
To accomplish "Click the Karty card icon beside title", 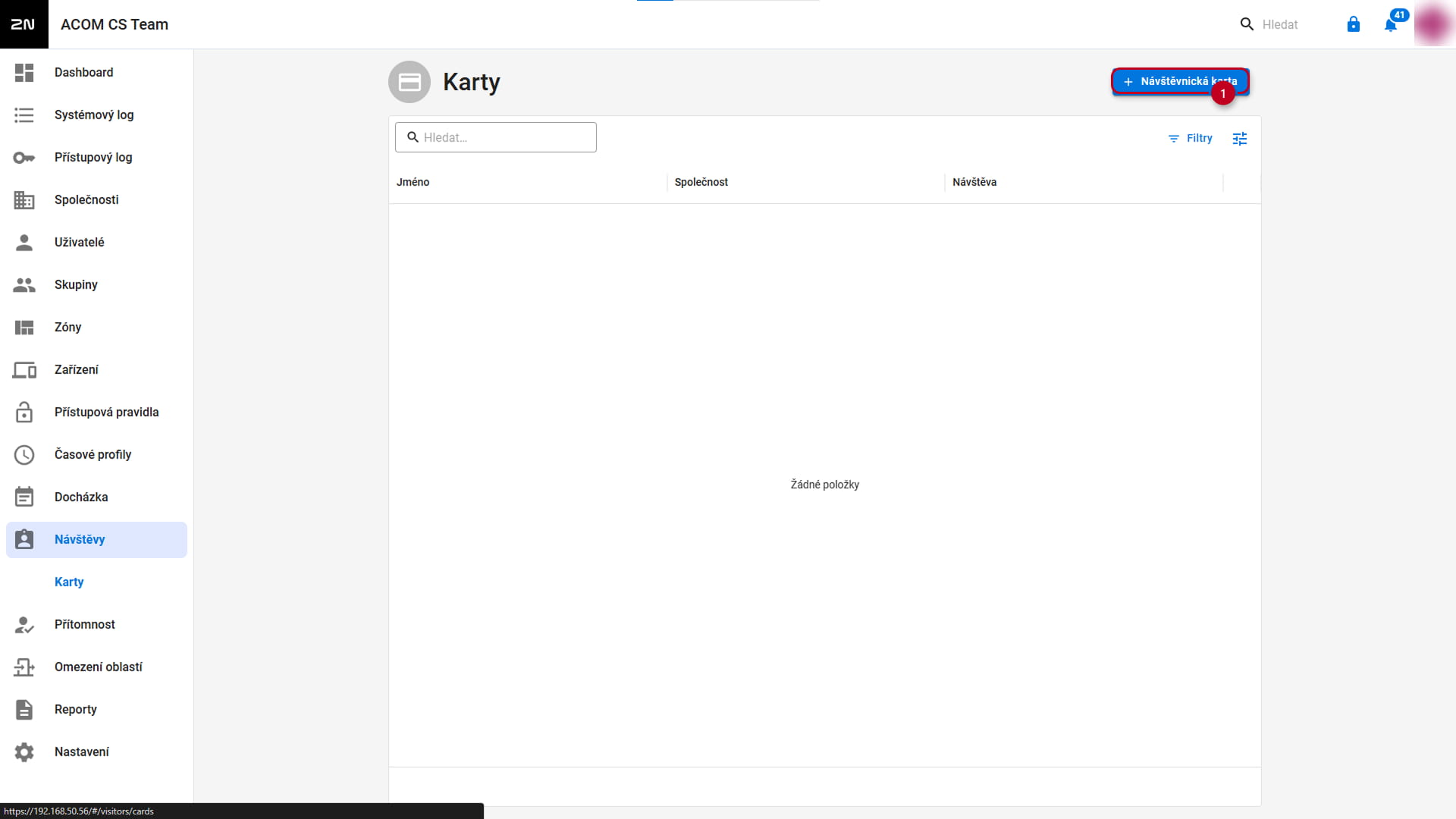I will point(409,82).
